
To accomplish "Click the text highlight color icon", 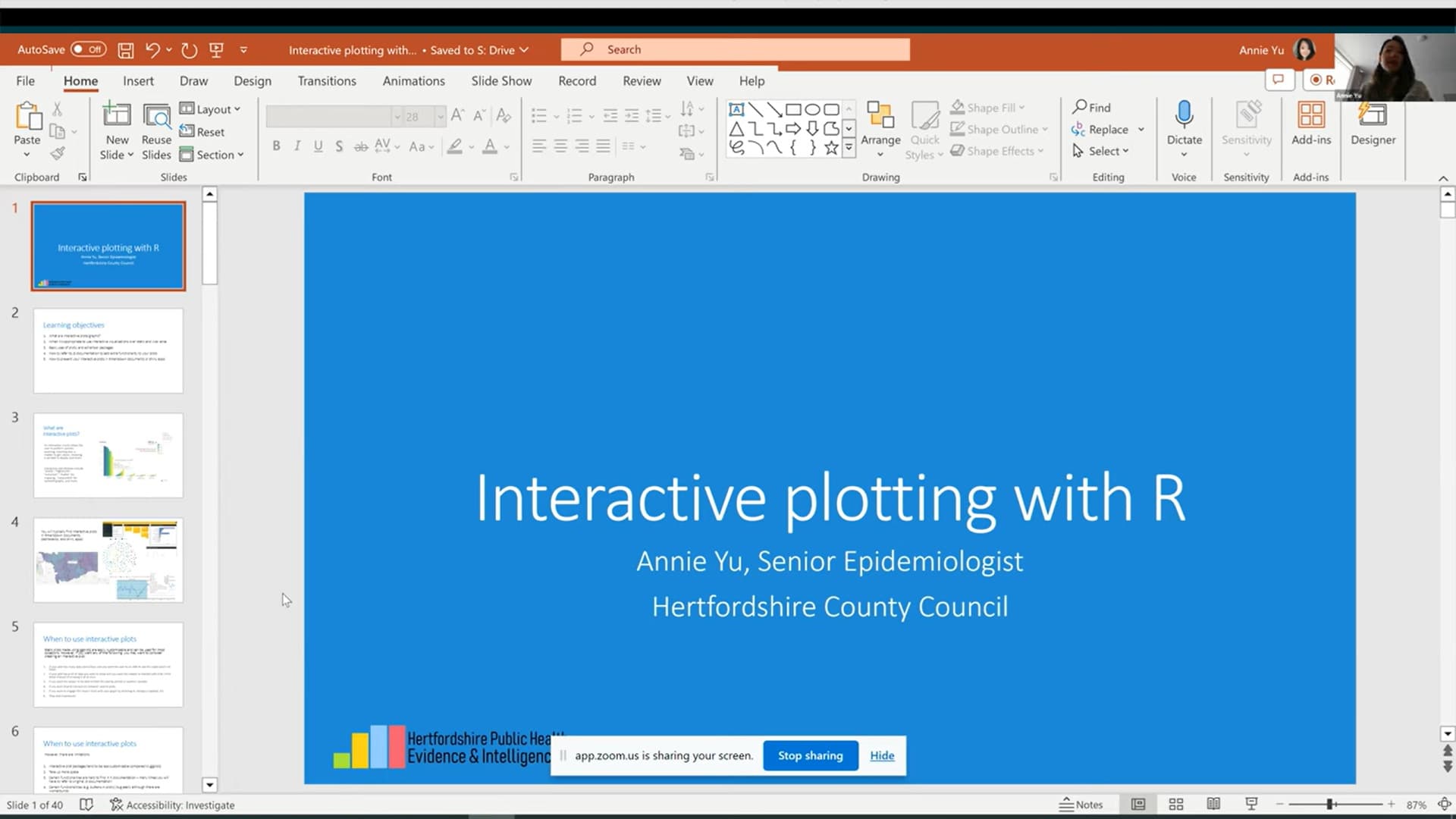I will click(x=455, y=146).
